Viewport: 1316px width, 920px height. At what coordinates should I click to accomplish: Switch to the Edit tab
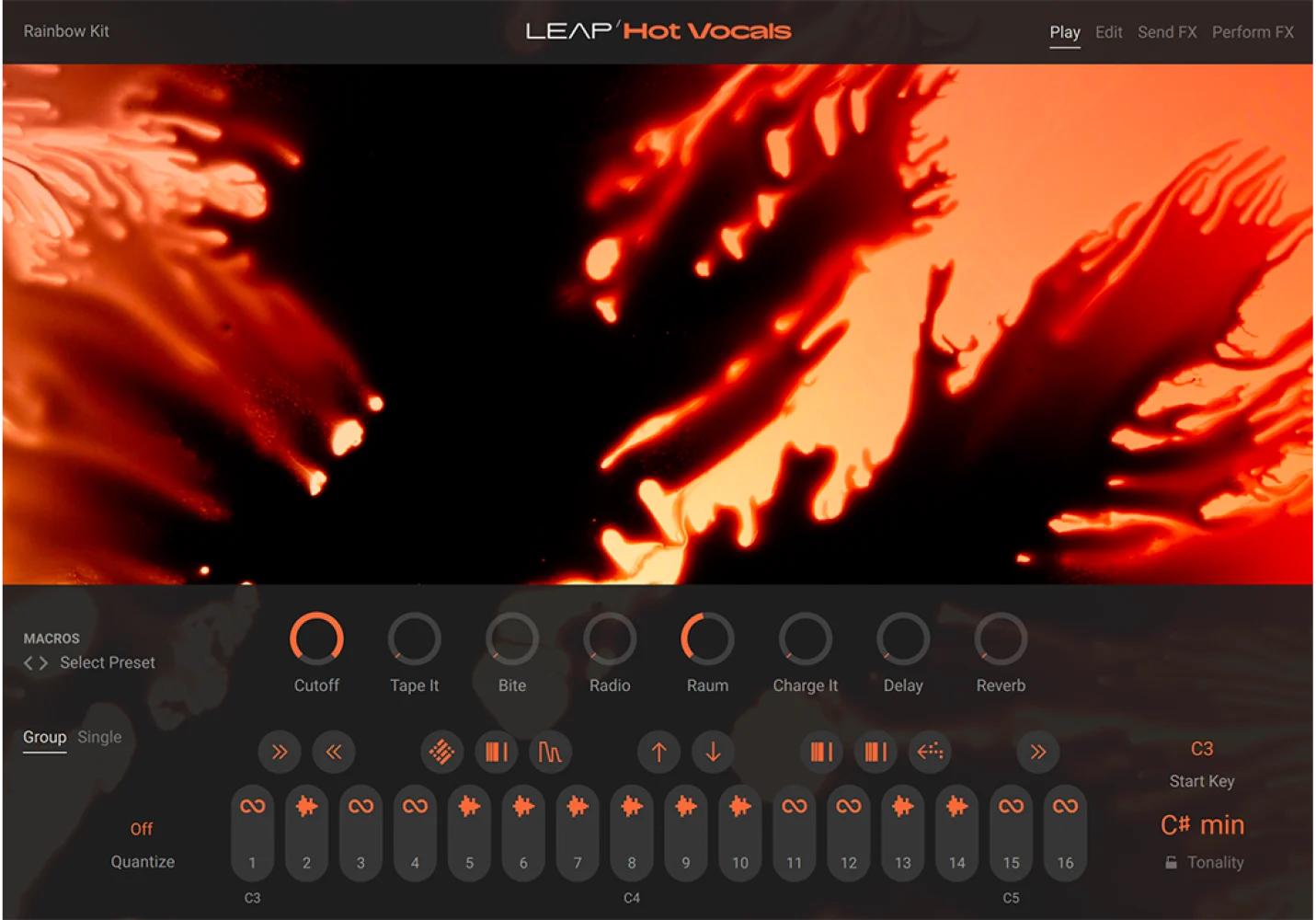click(x=1107, y=31)
